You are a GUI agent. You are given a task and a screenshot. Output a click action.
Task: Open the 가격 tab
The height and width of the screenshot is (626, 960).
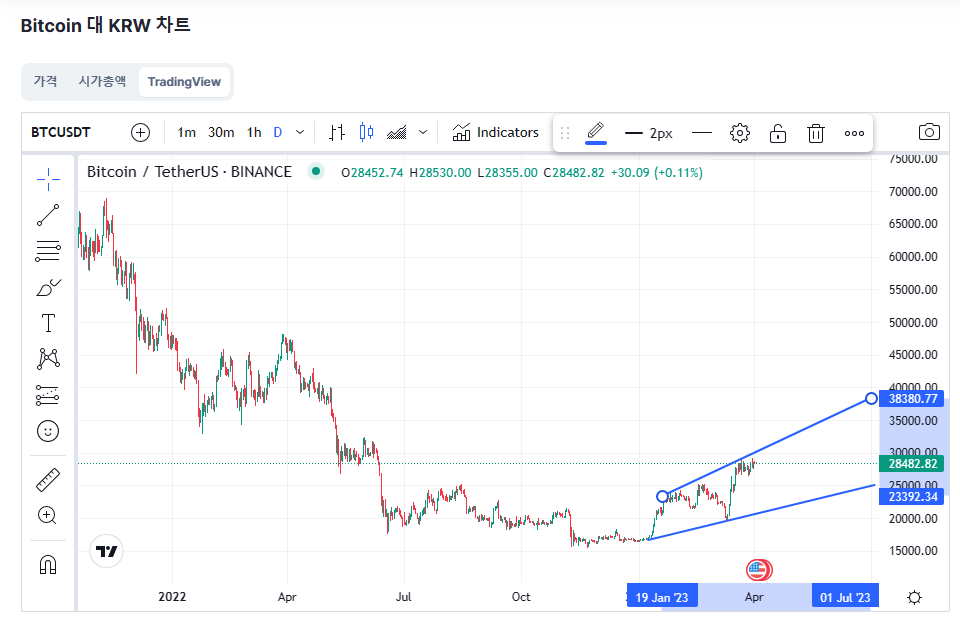click(45, 81)
